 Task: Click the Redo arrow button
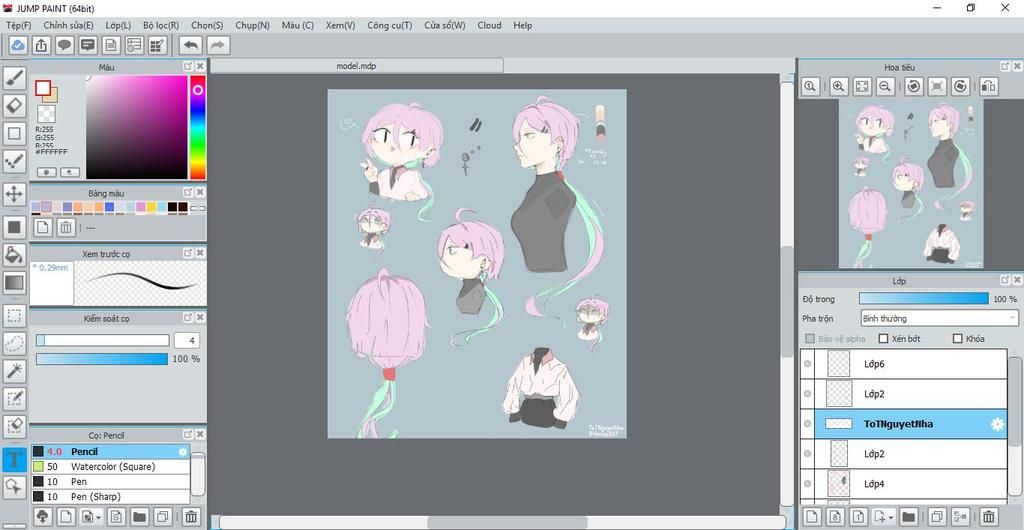click(x=219, y=45)
